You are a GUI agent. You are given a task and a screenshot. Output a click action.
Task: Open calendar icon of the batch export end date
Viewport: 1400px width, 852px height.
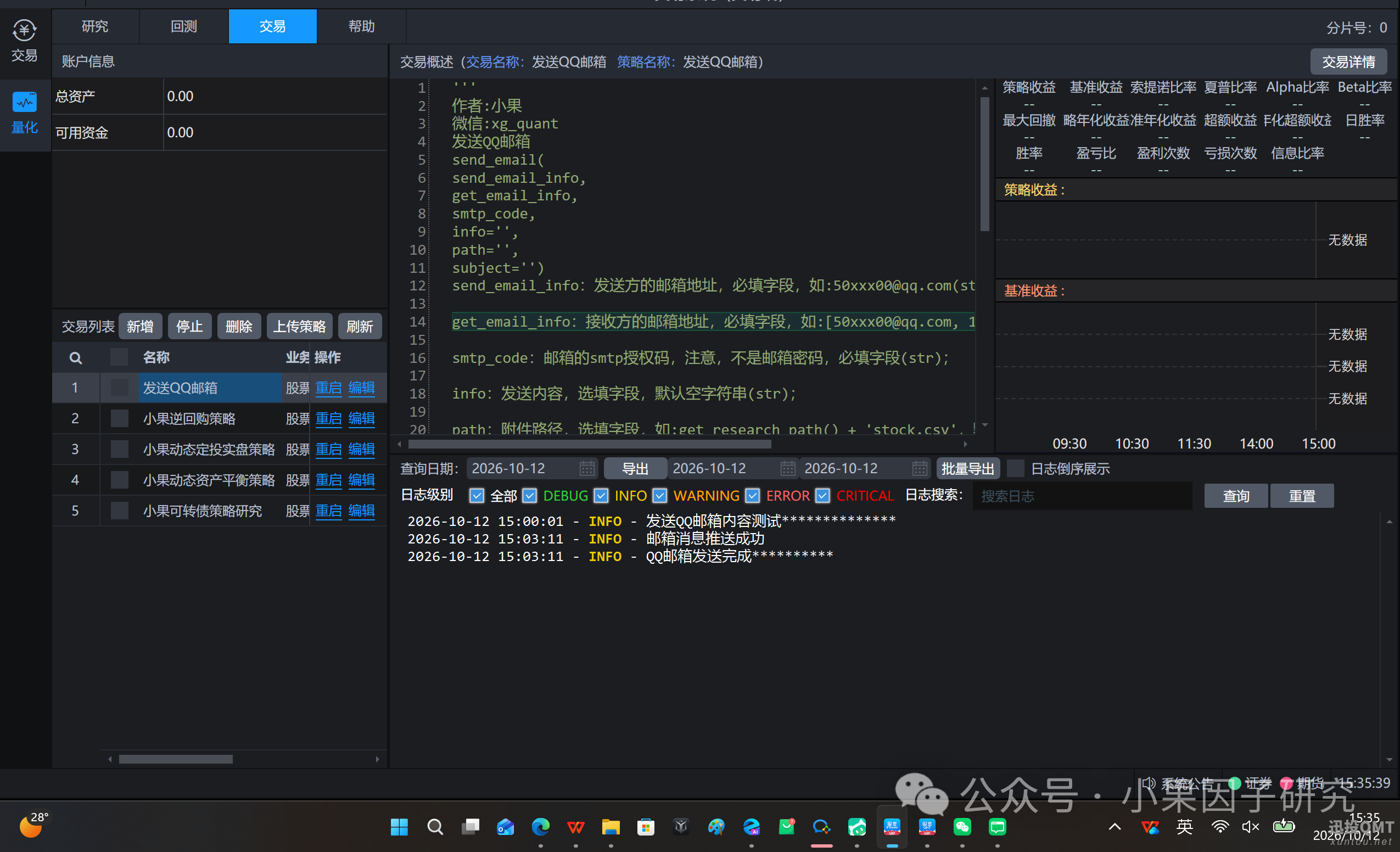pos(919,469)
